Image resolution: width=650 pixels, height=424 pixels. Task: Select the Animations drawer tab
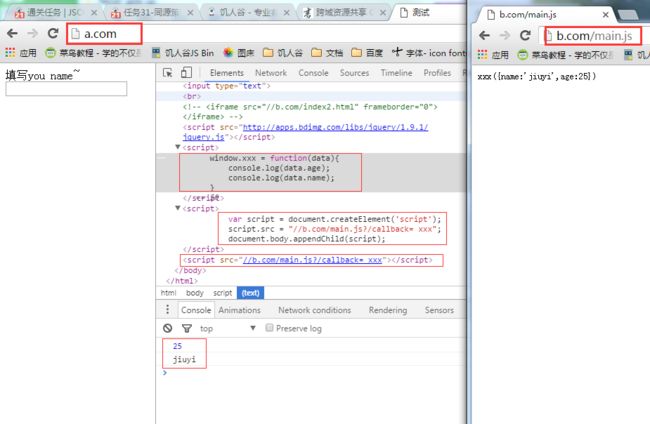pos(240,310)
